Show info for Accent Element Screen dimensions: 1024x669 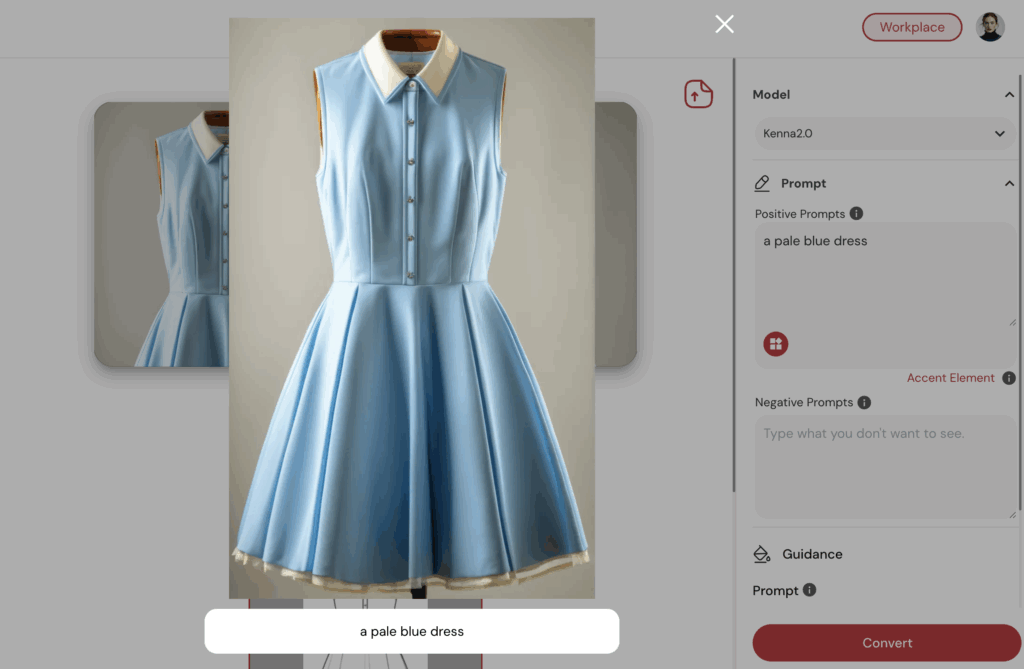point(1008,378)
